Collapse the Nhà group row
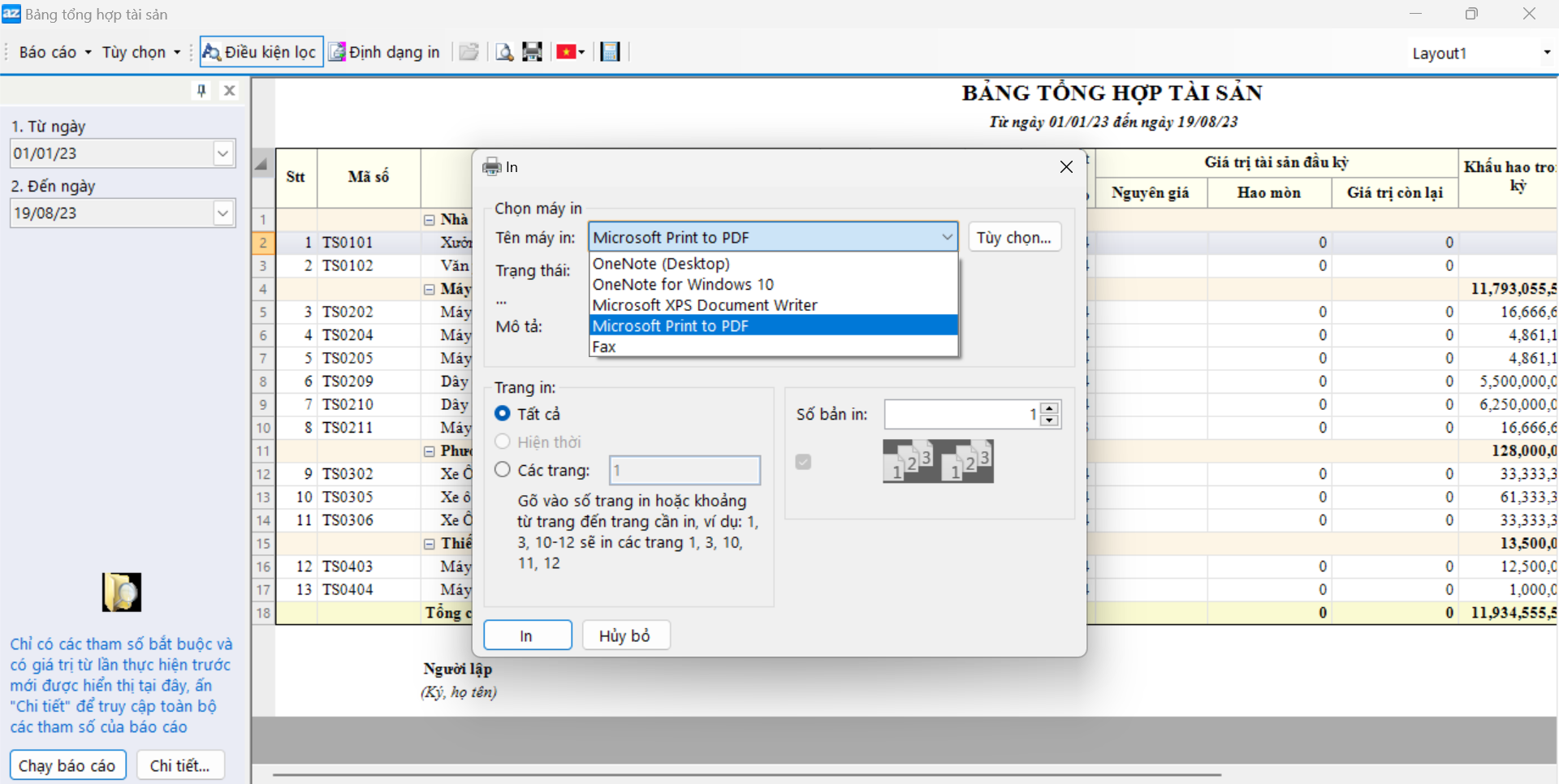 tap(430, 220)
